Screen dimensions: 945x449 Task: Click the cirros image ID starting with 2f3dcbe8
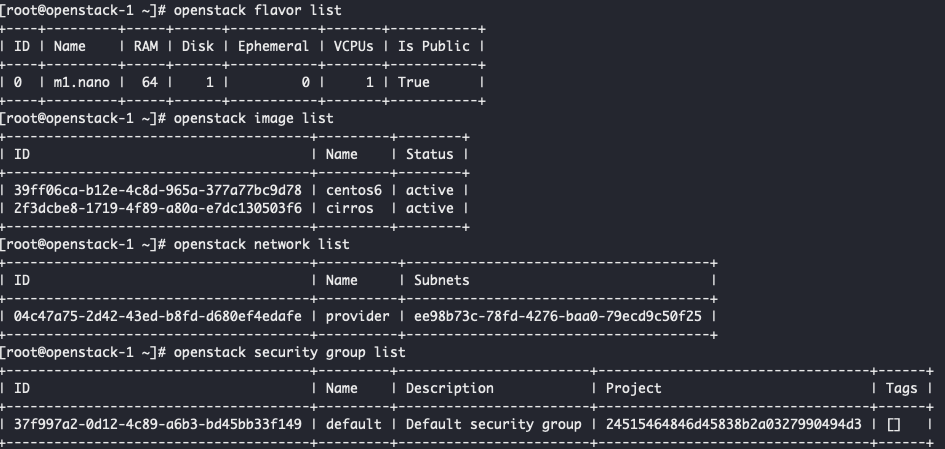click(x=157, y=208)
